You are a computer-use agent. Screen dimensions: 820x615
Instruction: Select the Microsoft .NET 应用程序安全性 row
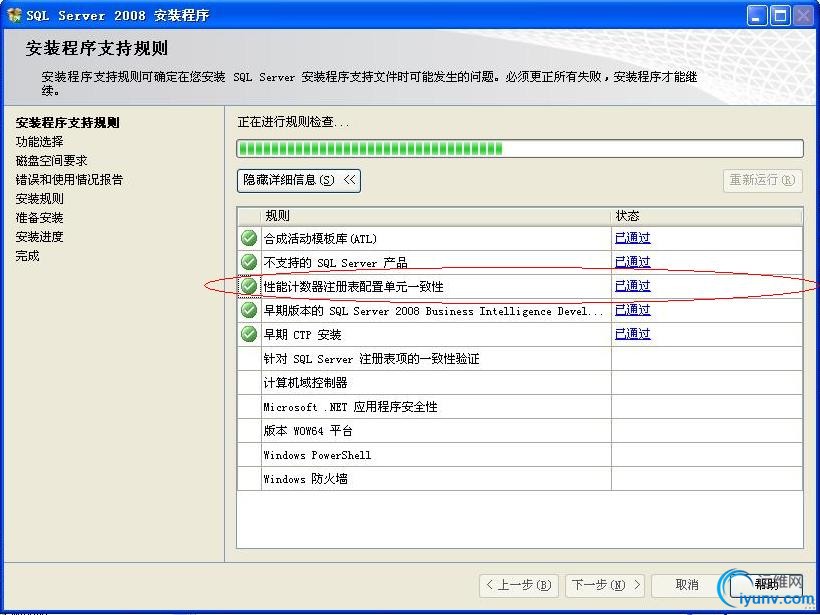tap(520, 406)
